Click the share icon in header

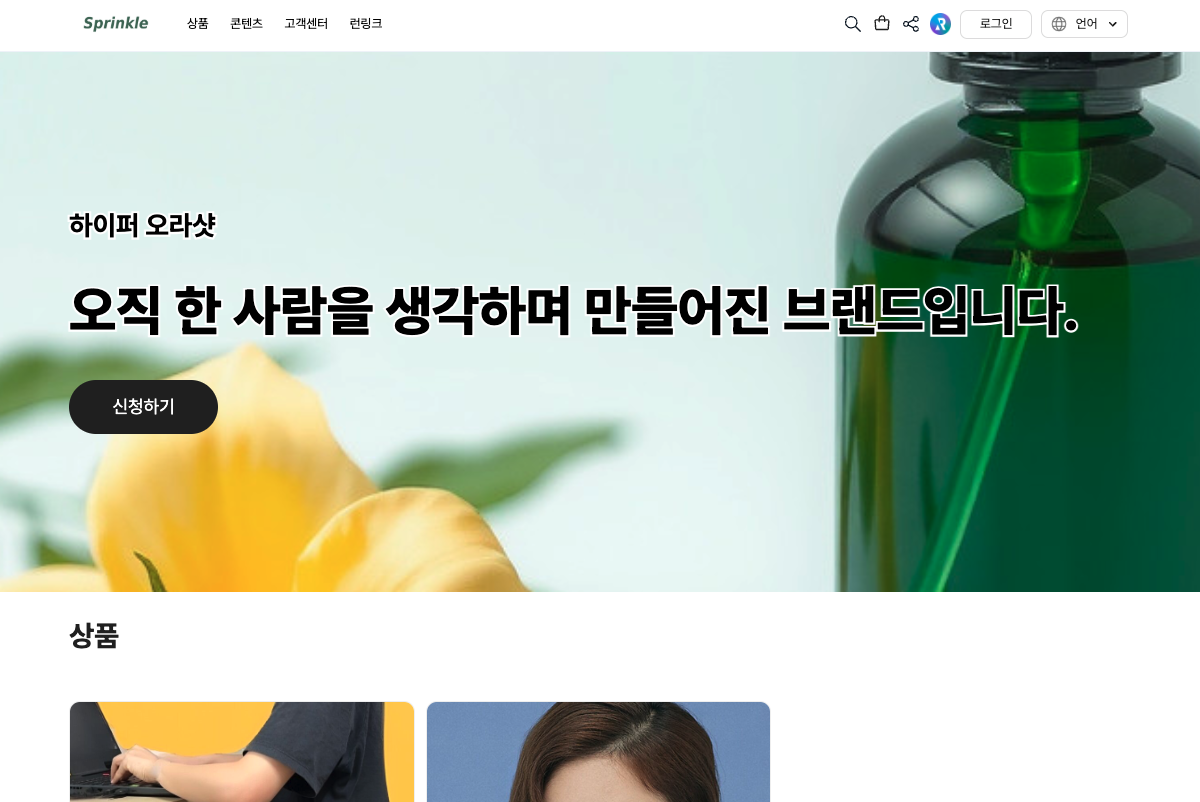tap(911, 24)
